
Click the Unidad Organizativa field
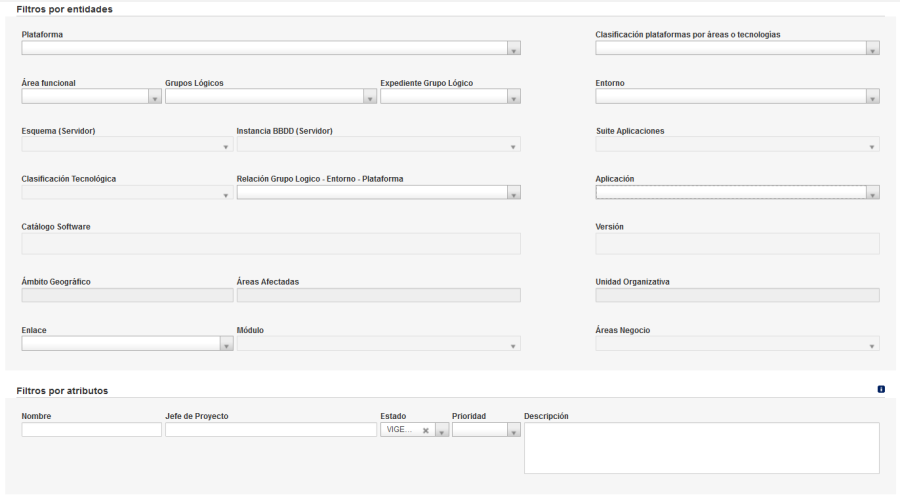[738, 295]
